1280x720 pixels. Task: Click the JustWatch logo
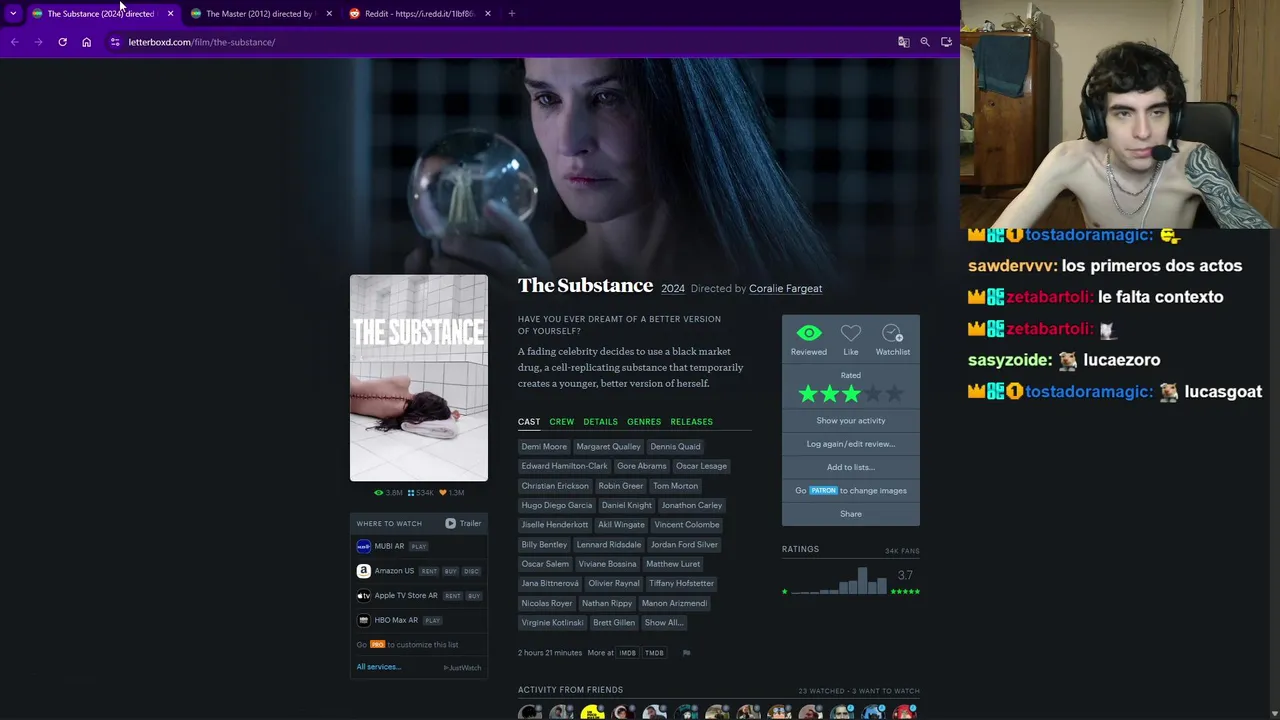pos(463,668)
